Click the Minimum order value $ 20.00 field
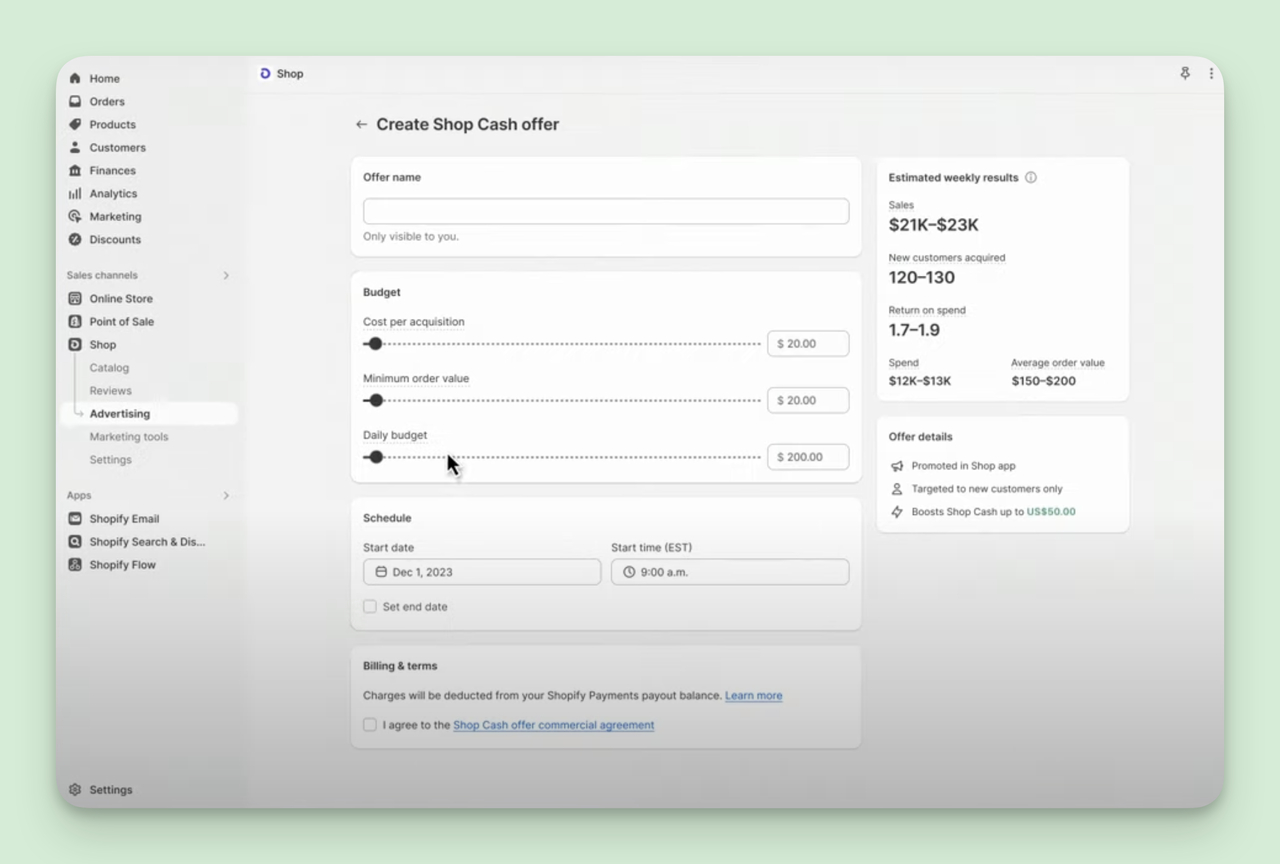Viewport: 1280px width, 864px height. (808, 400)
